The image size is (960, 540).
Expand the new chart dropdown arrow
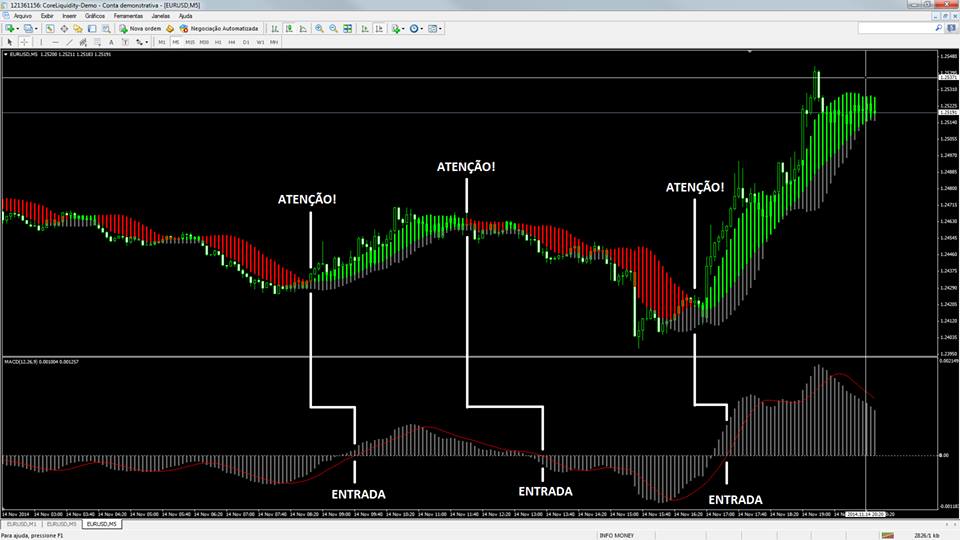[x=18, y=29]
